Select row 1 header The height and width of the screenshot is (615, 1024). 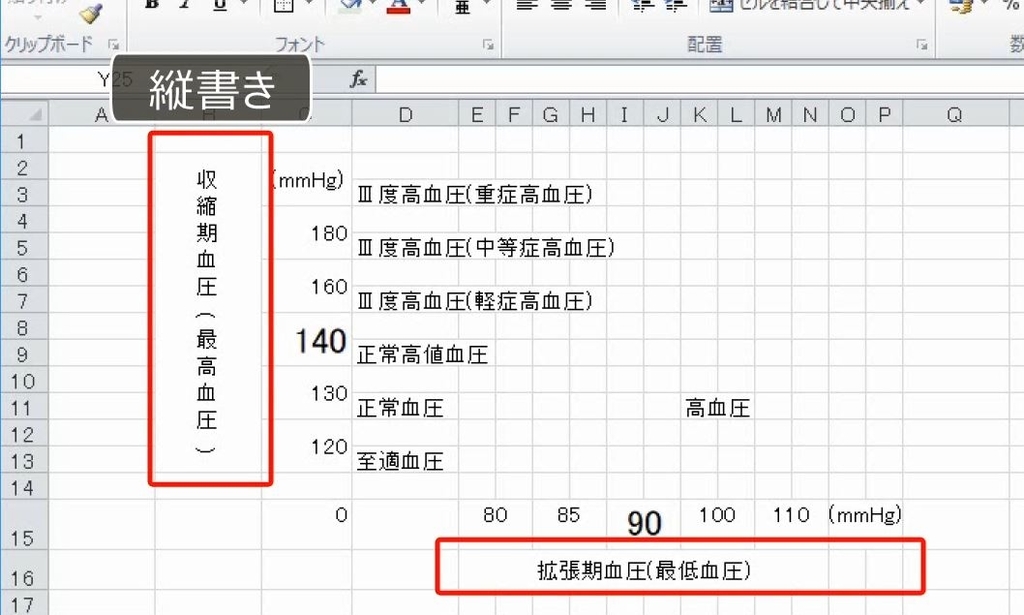pos(24,140)
